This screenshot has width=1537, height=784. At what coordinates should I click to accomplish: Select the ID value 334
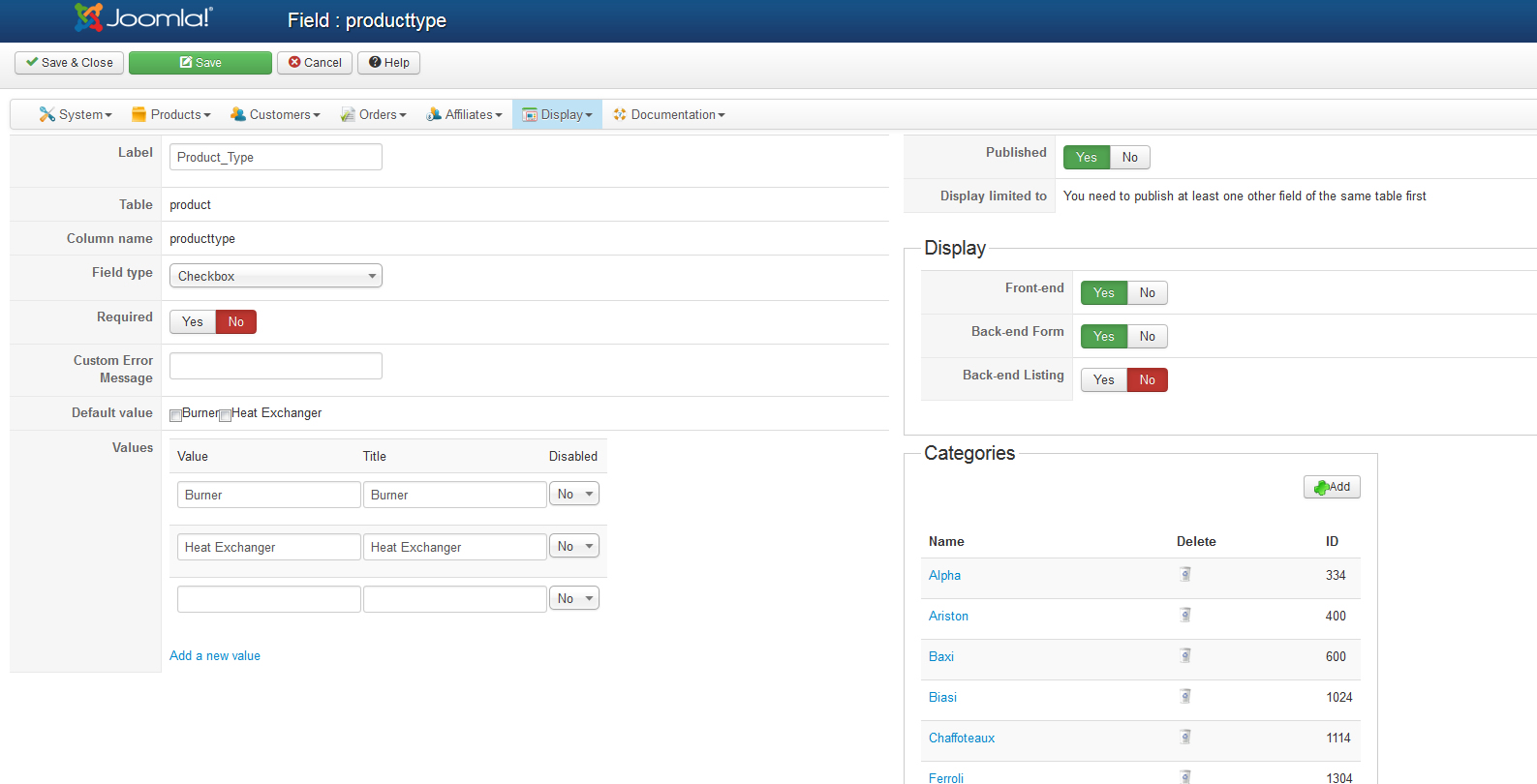click(1336, 575)
